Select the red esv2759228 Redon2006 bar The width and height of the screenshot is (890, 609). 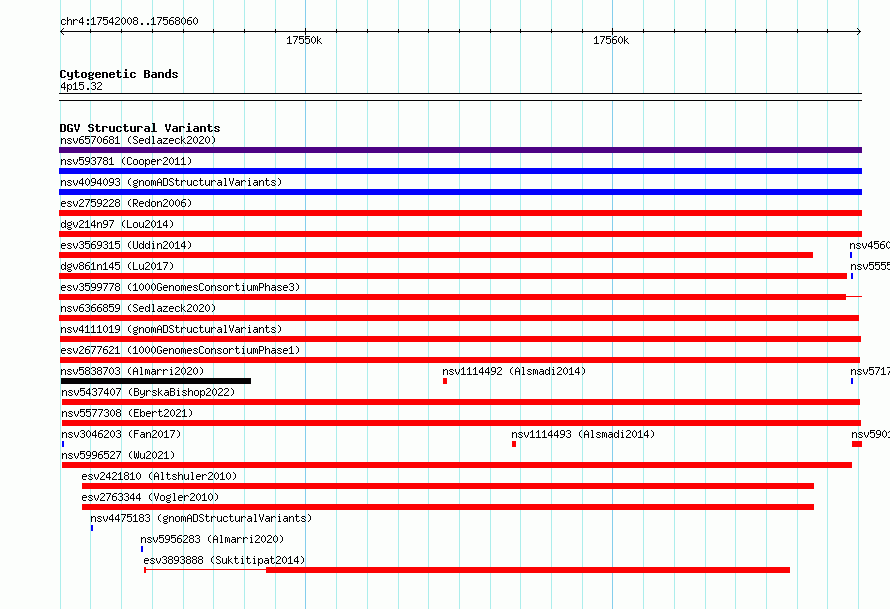[460, 213]
